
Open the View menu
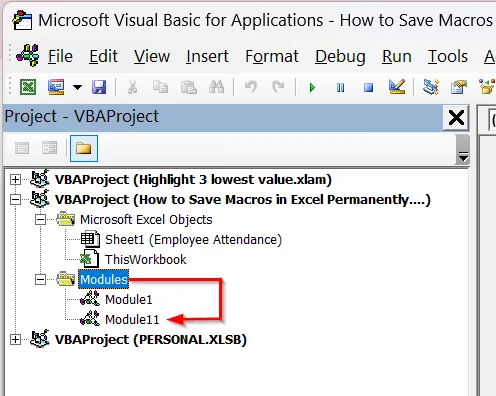[152, 56]
